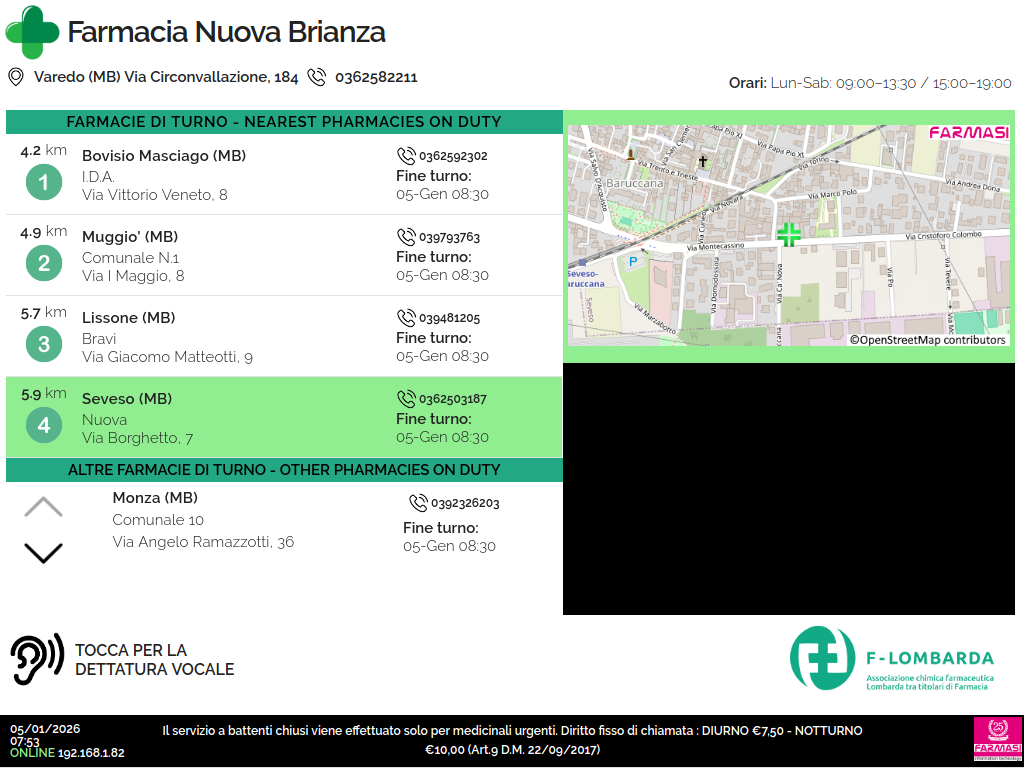The height and width of the screenshot is (768, 1024).
Task: Click the green cross pharmacy logo
Action: point(32,32)
